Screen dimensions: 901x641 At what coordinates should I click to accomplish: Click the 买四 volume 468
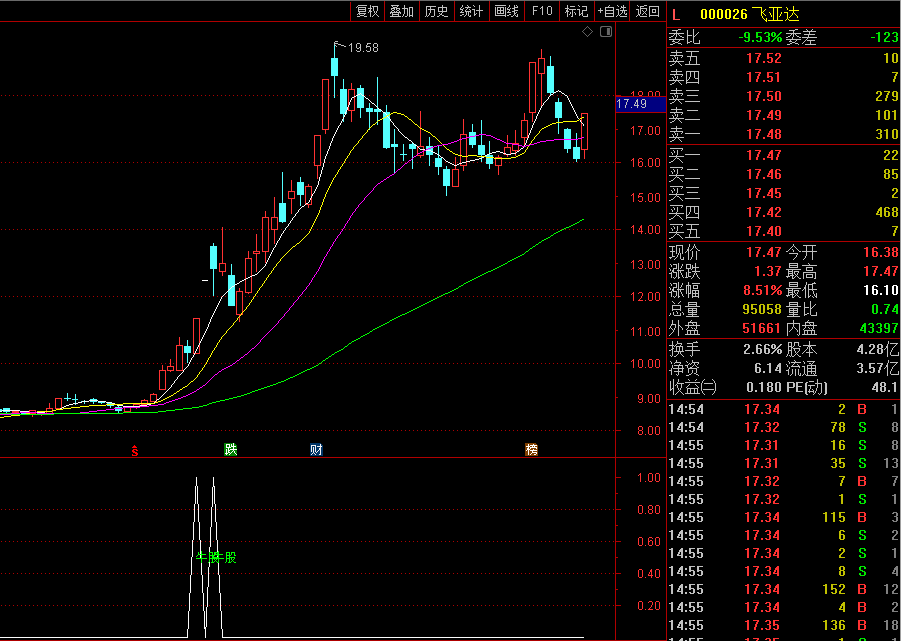(887, 213)
